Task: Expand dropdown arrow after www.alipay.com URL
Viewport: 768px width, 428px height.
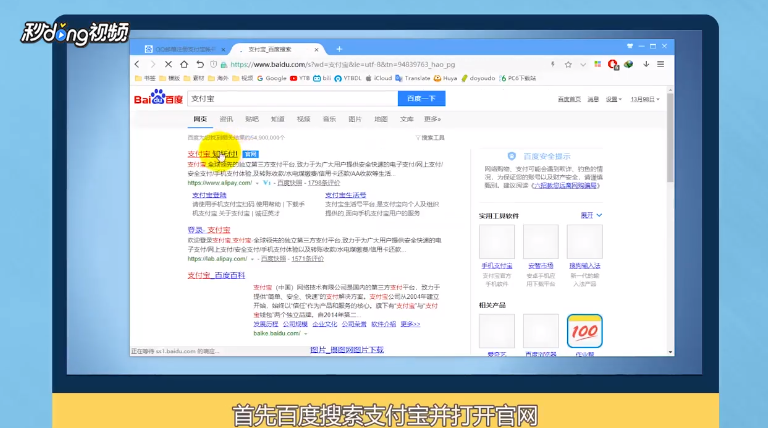Action: point(257,183)
